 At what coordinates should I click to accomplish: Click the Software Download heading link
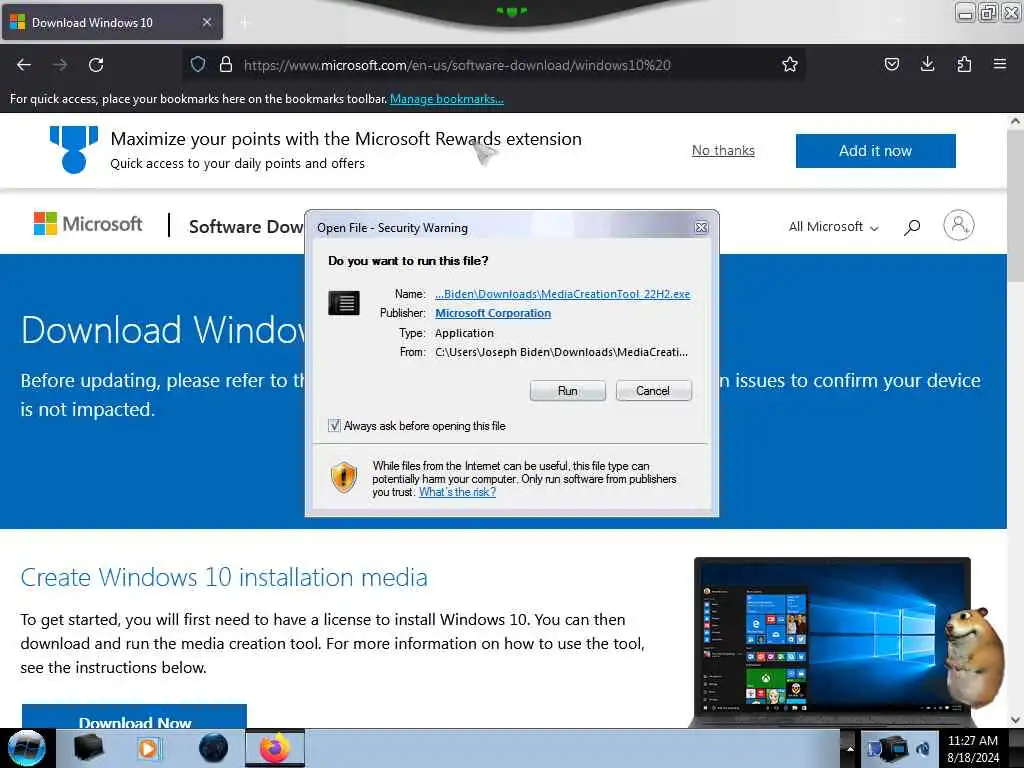(x=246, y=227)
